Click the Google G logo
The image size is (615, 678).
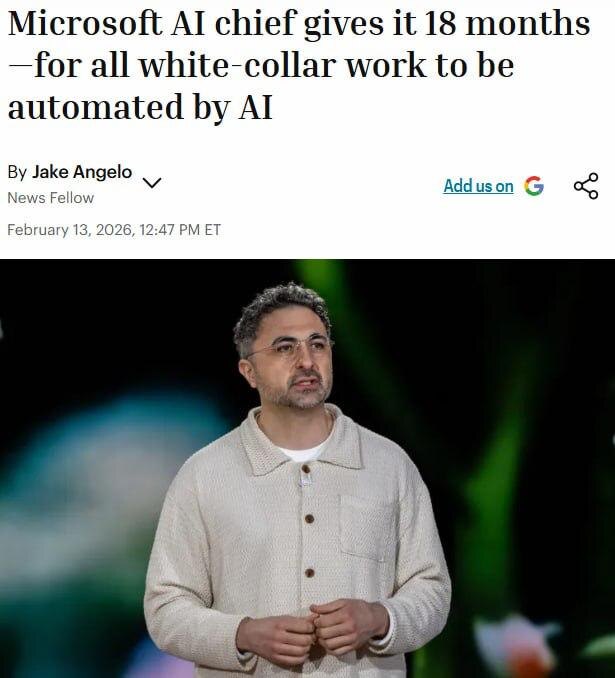click(x=534, y=186)
